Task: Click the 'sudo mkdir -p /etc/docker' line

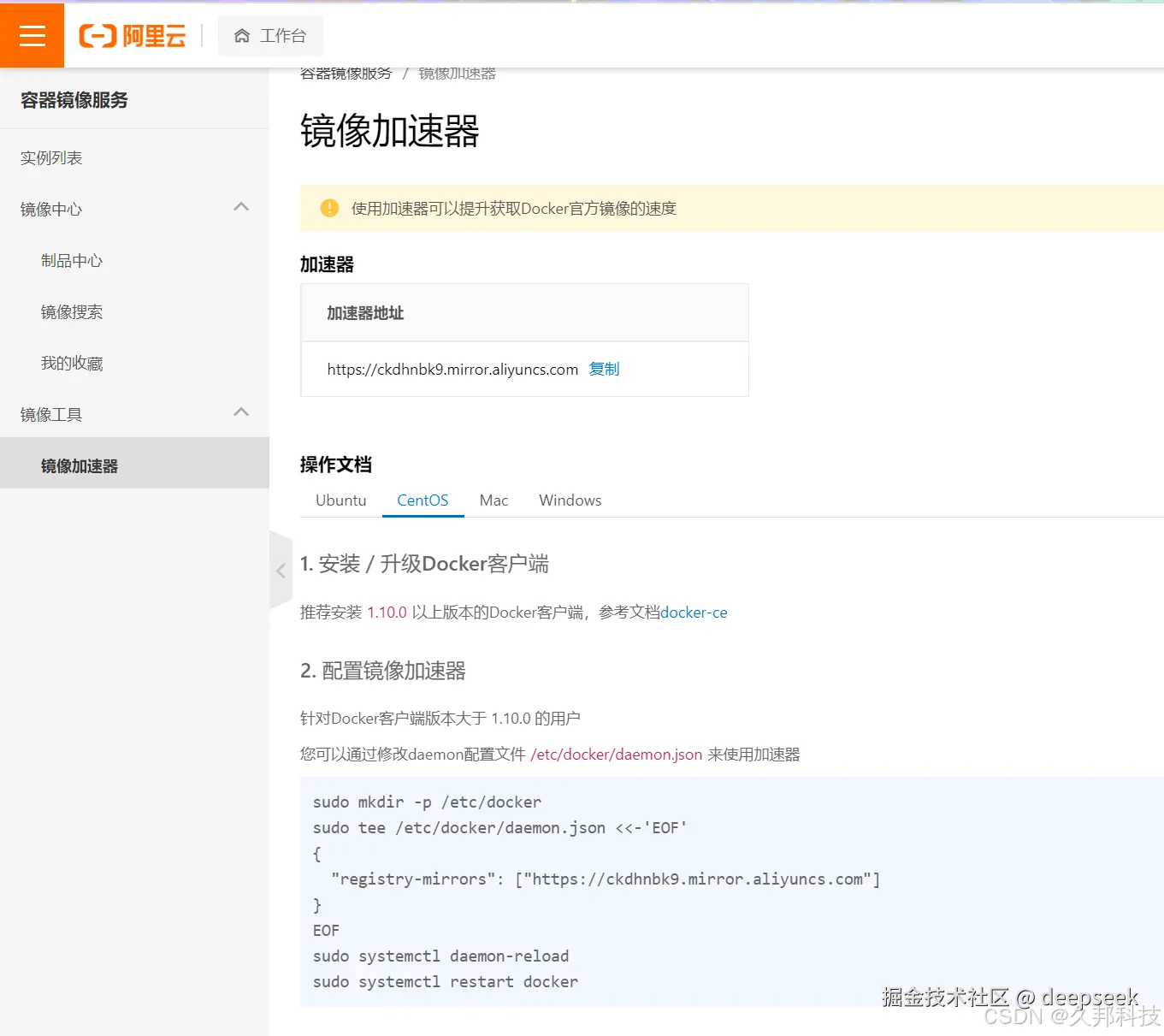Action: [427, 802]
